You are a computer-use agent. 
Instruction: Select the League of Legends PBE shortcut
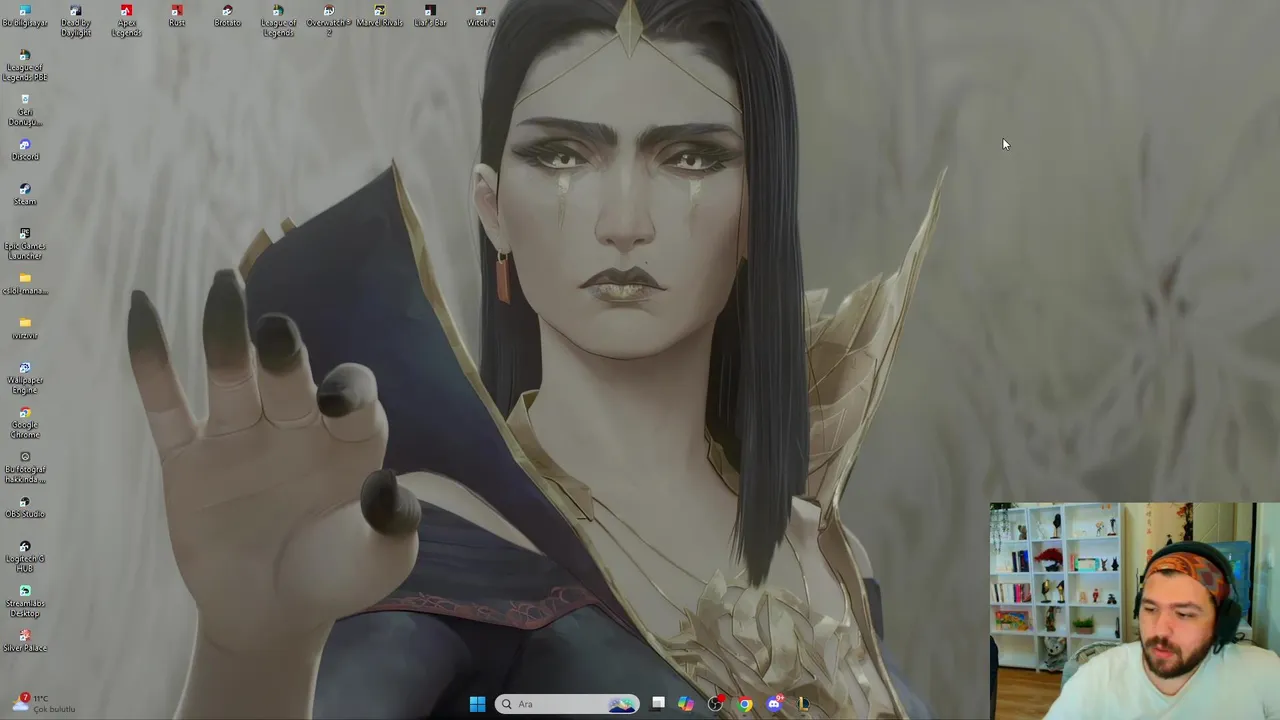pos(25,66)
